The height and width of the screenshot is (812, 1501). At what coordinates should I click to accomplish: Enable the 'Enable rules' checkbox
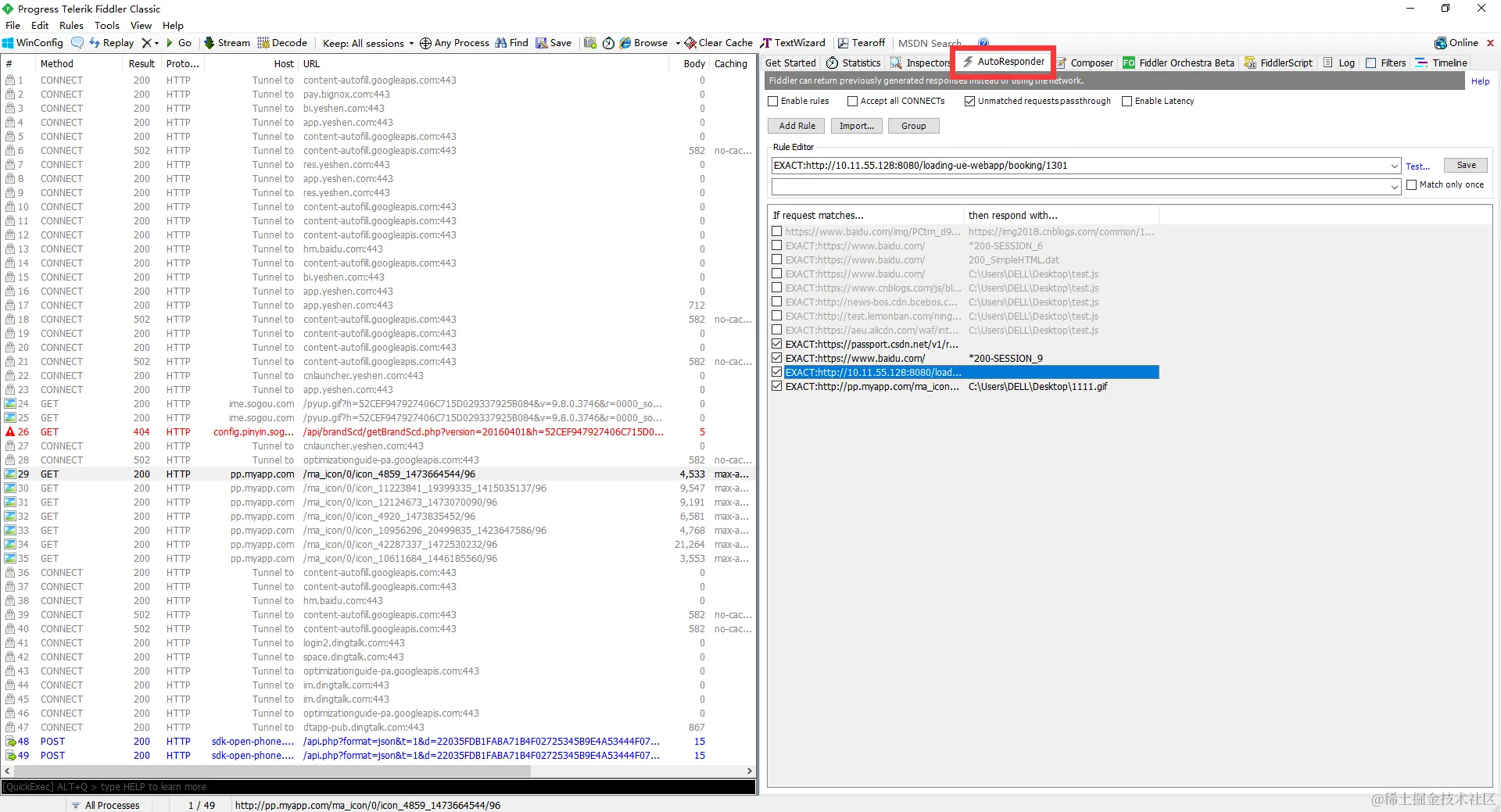click(x=773, y=101)
